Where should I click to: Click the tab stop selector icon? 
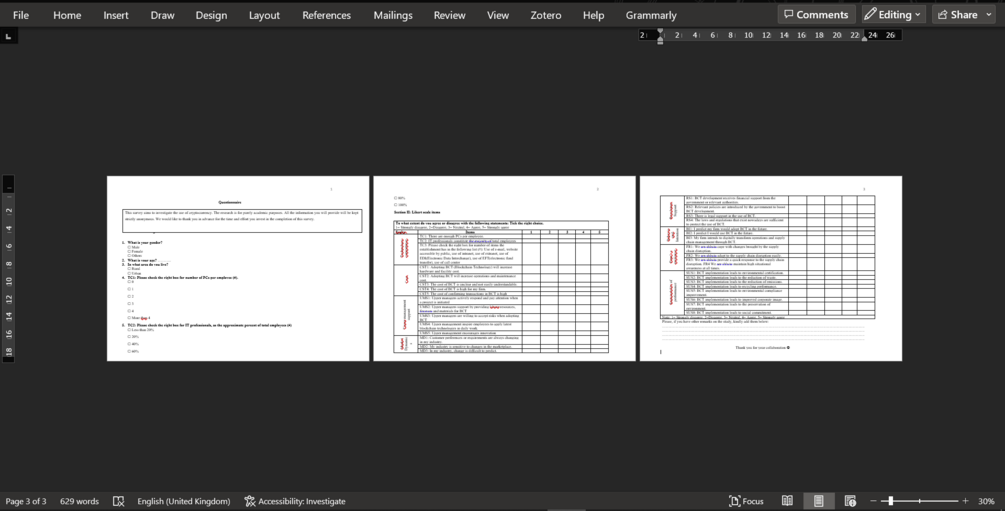coord(8,37)
